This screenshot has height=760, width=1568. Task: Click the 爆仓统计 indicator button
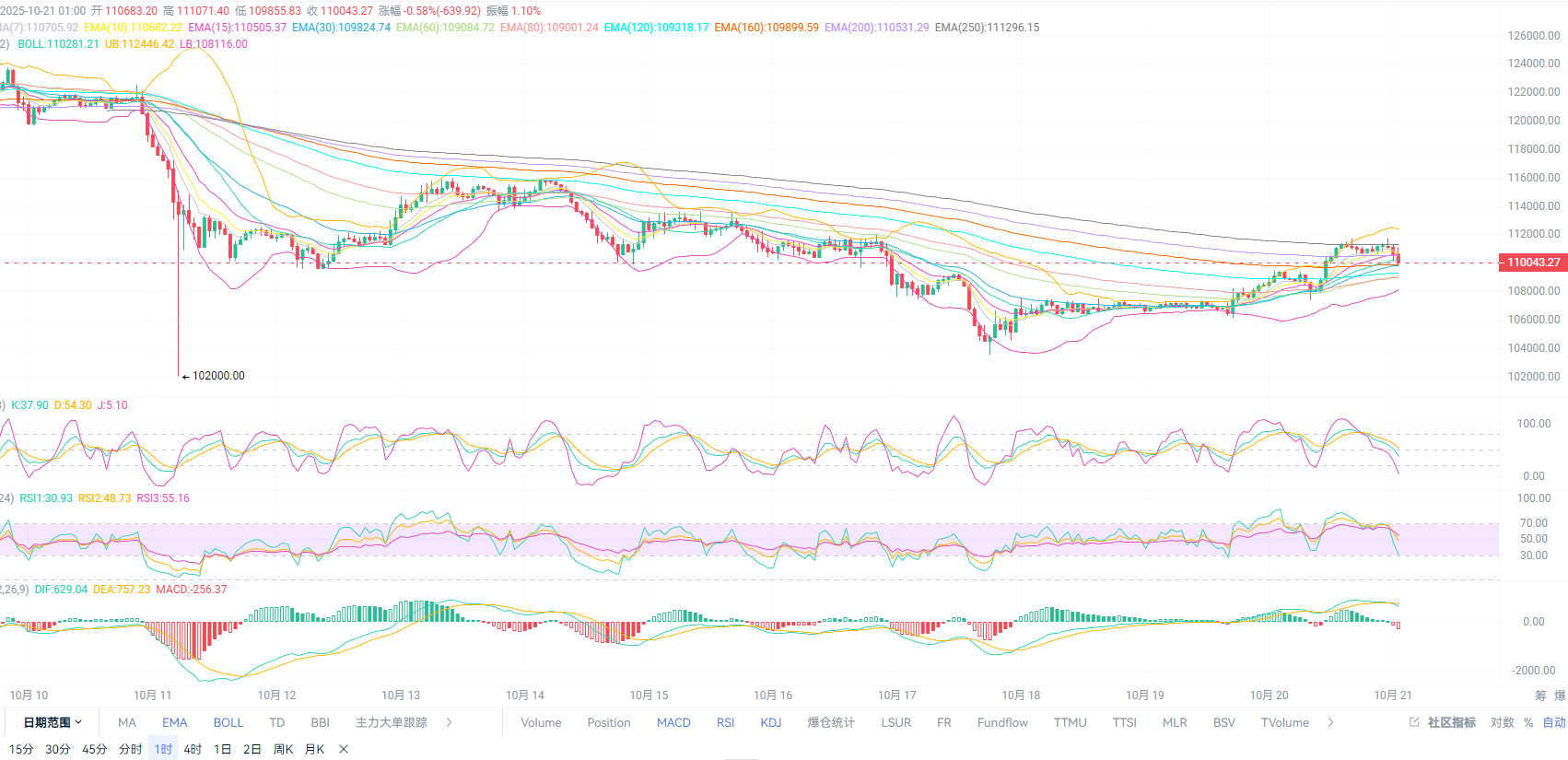pos(831,722)
